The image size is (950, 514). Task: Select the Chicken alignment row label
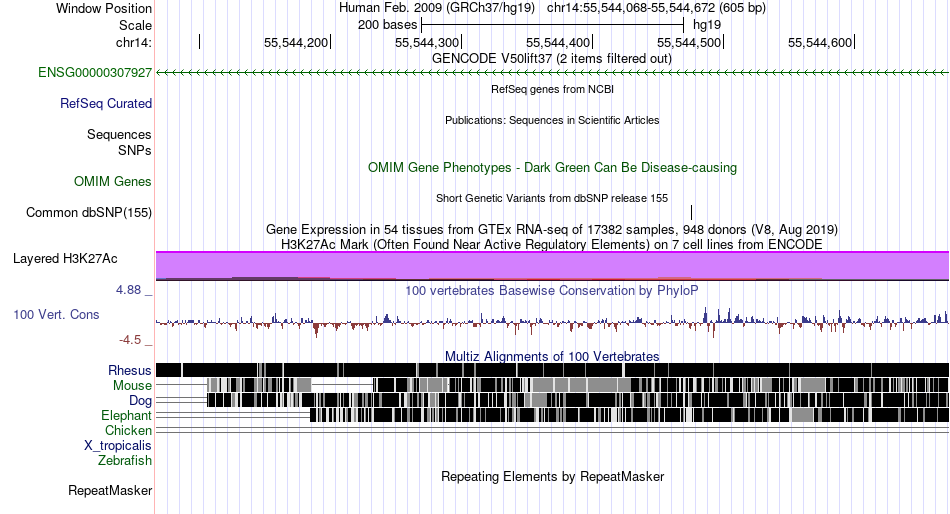128,430
